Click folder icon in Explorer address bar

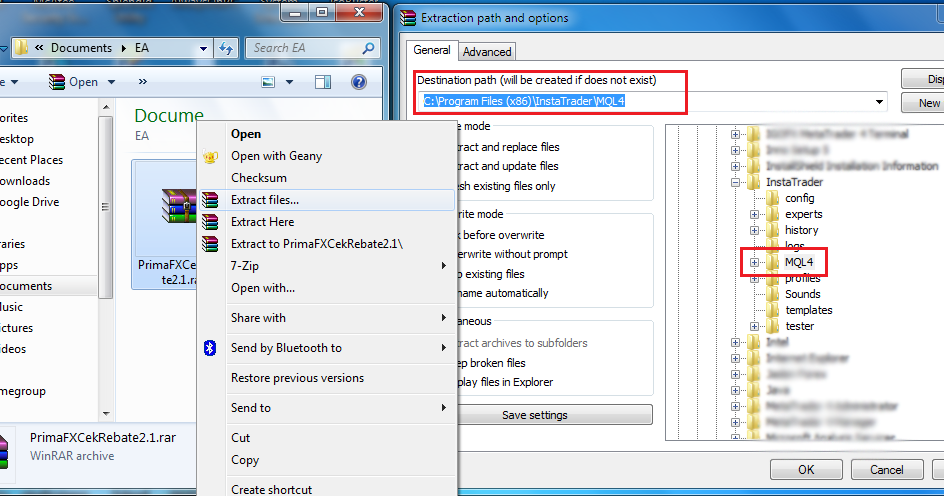click(21, 48)
